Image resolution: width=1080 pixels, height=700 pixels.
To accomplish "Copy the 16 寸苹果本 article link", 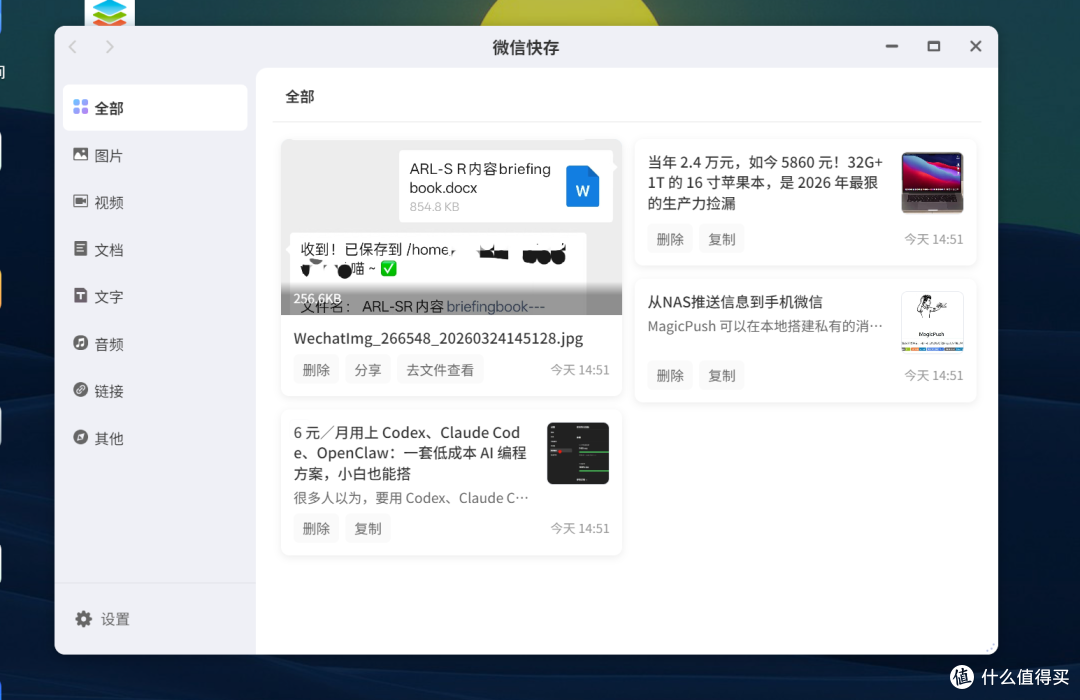I will coord(722,239).
